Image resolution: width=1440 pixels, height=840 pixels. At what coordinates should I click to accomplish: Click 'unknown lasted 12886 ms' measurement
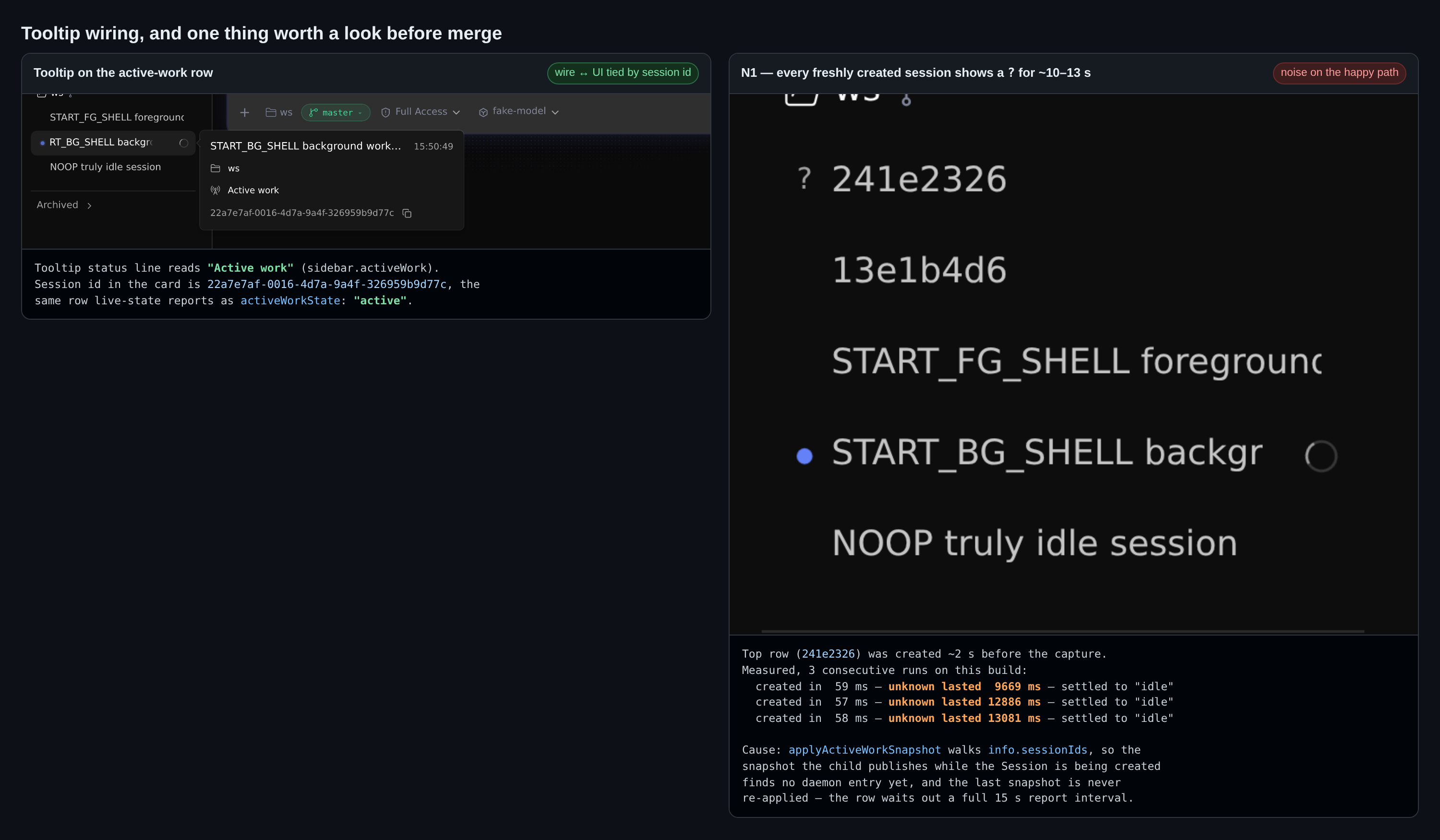pos(965,702)
